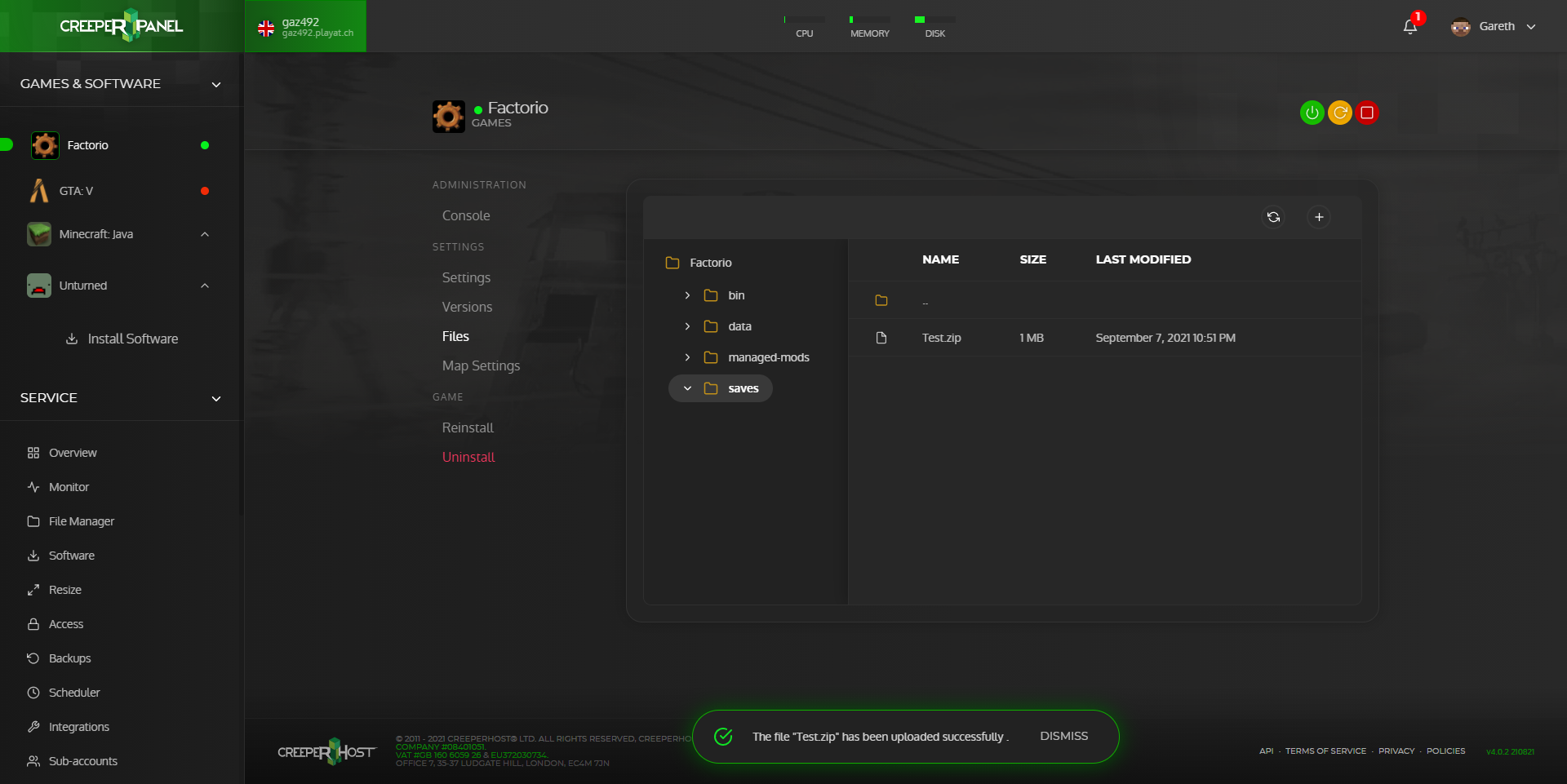The width and height of the screenshot is (1567, 784).
Task: Open the Files page
Action: (x=455, y=336)
